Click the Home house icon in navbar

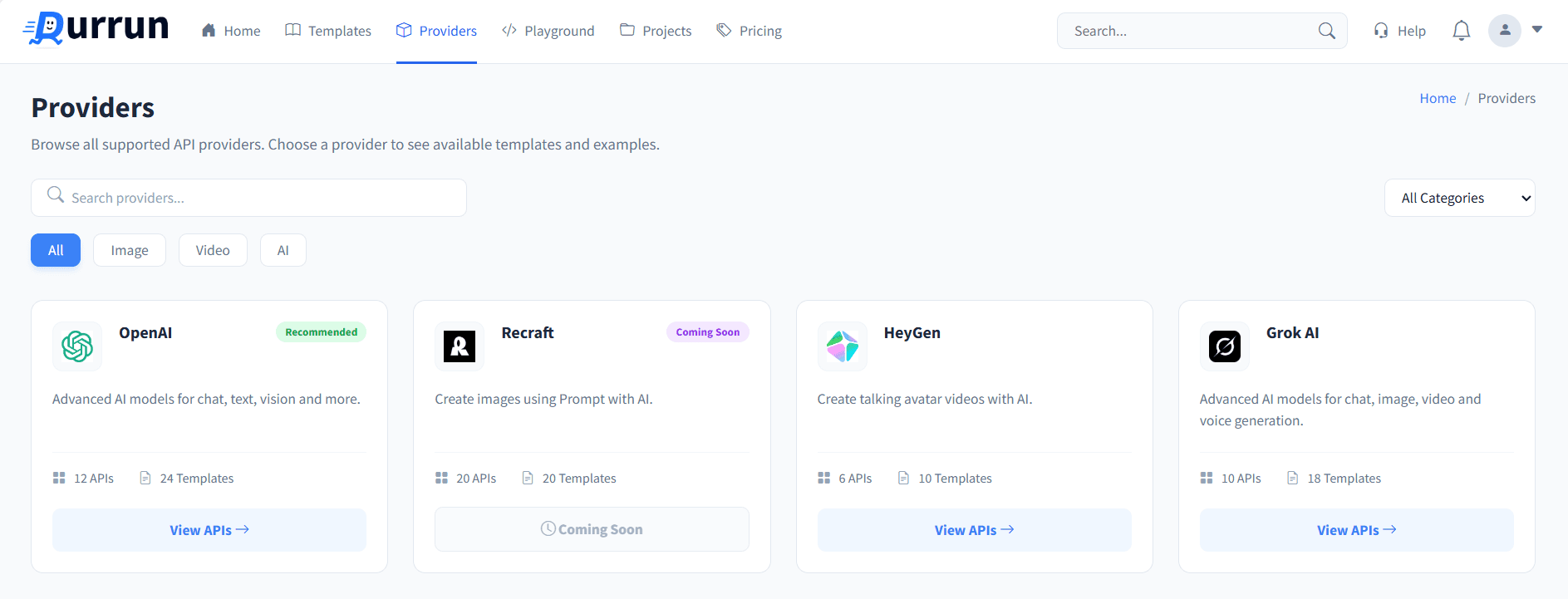coord(209,30)
